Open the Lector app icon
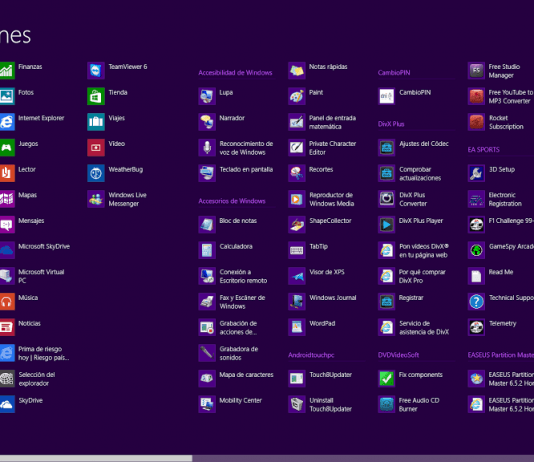Image resolution: width=534 pixels, height=462 pixels. (x=7, y=173)
